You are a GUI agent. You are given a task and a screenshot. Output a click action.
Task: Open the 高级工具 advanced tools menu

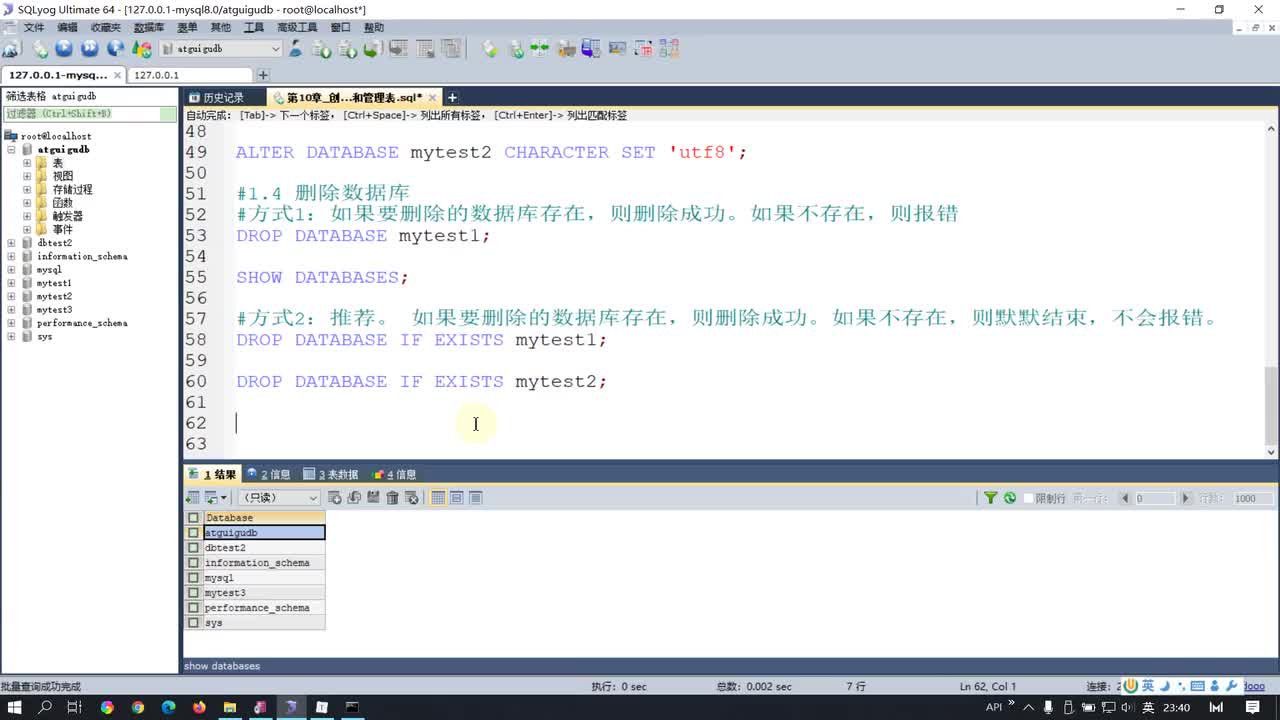click(297, 28)
